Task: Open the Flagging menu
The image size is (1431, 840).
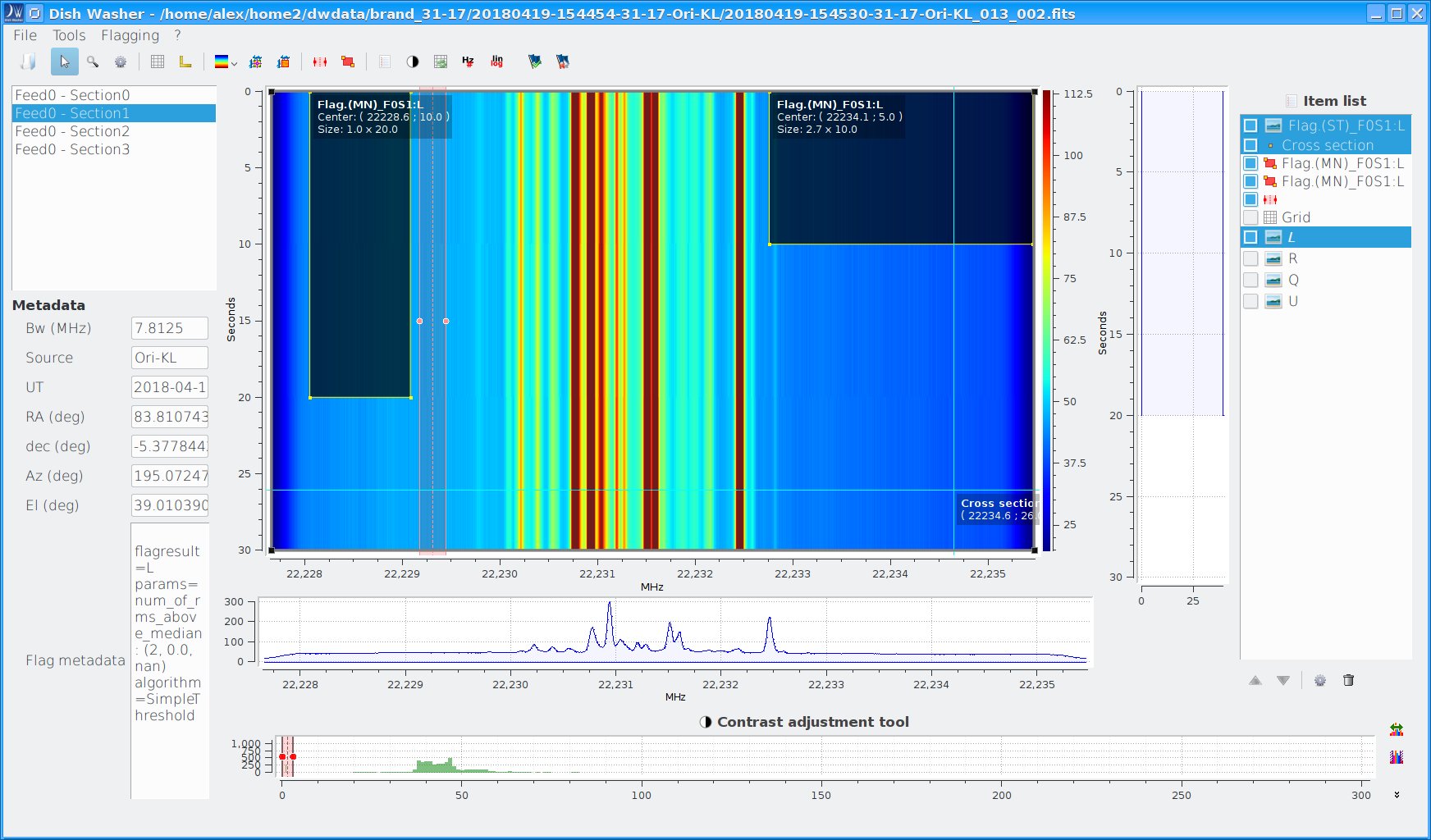Action: tap(130, 35)
